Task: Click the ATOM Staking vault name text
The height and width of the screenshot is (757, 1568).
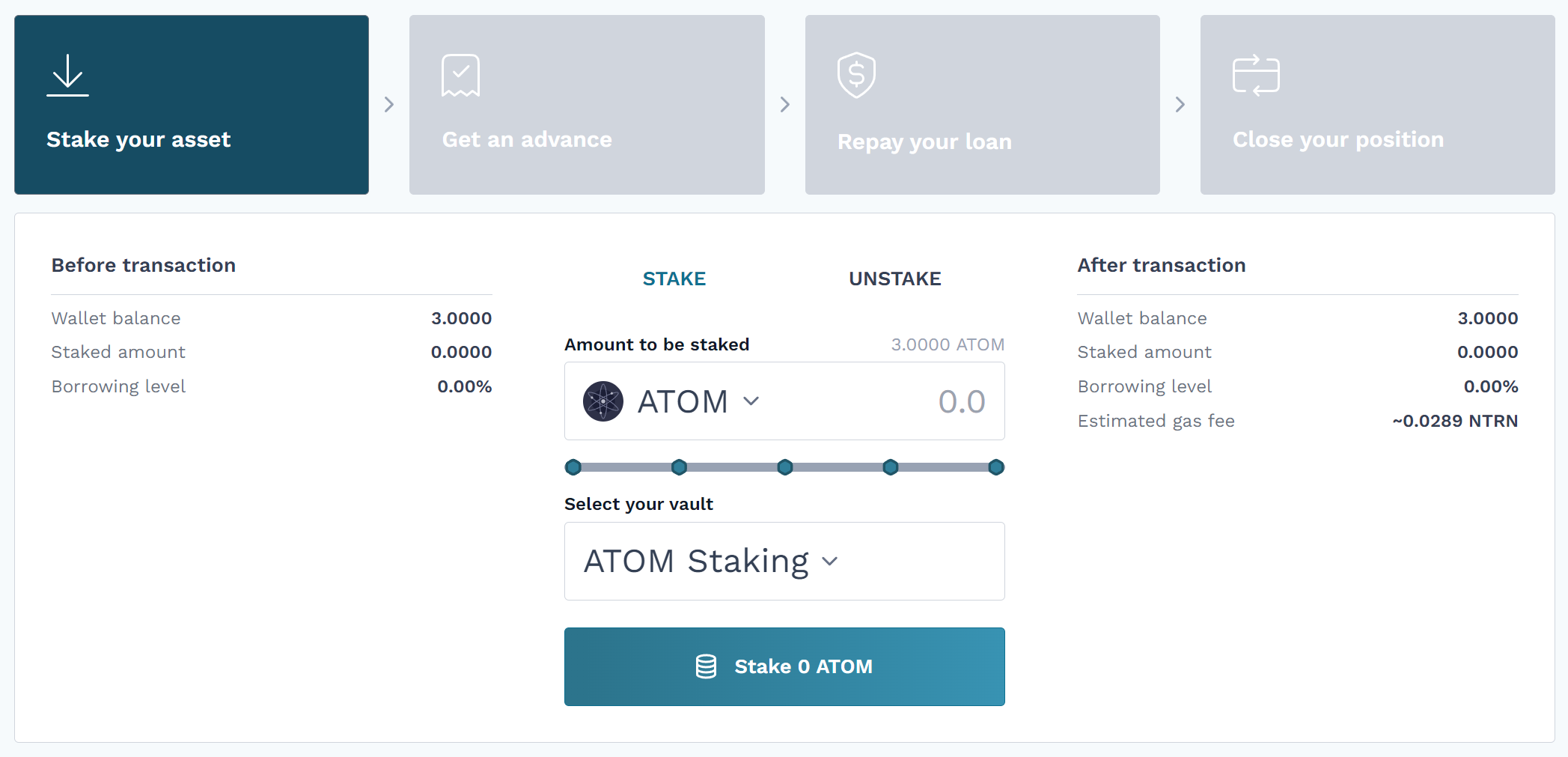Action: tap(696, 562)
